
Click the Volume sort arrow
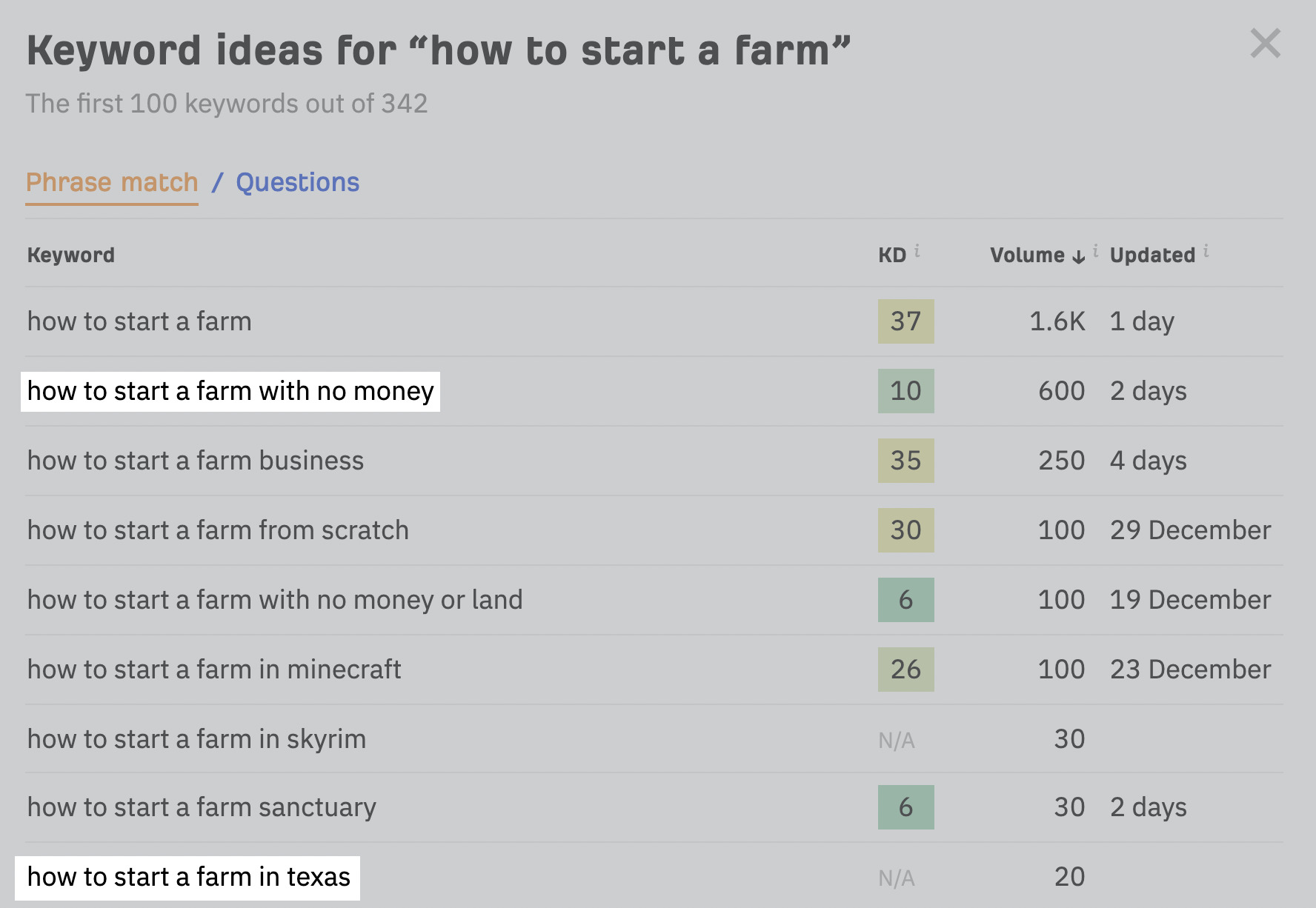point(1078,256)
